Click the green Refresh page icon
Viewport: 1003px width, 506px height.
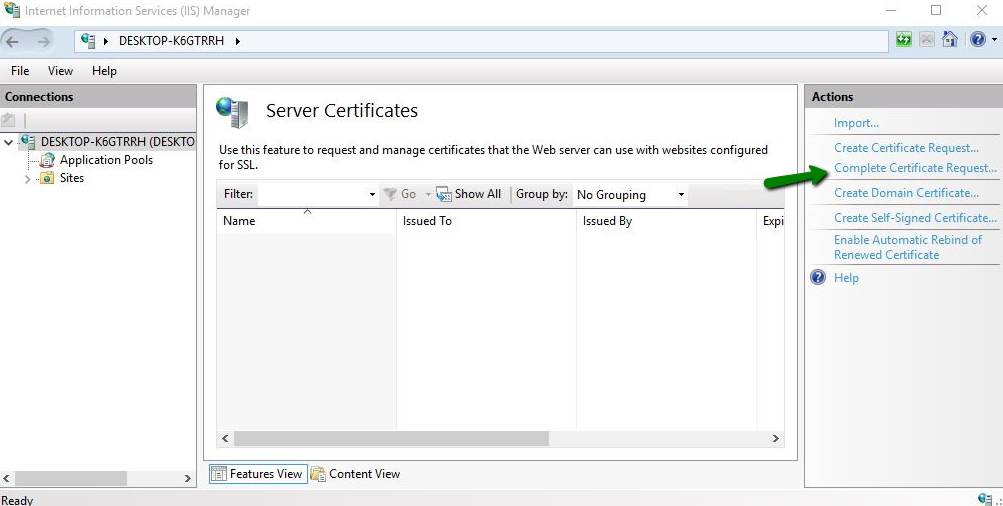[904, 40]
